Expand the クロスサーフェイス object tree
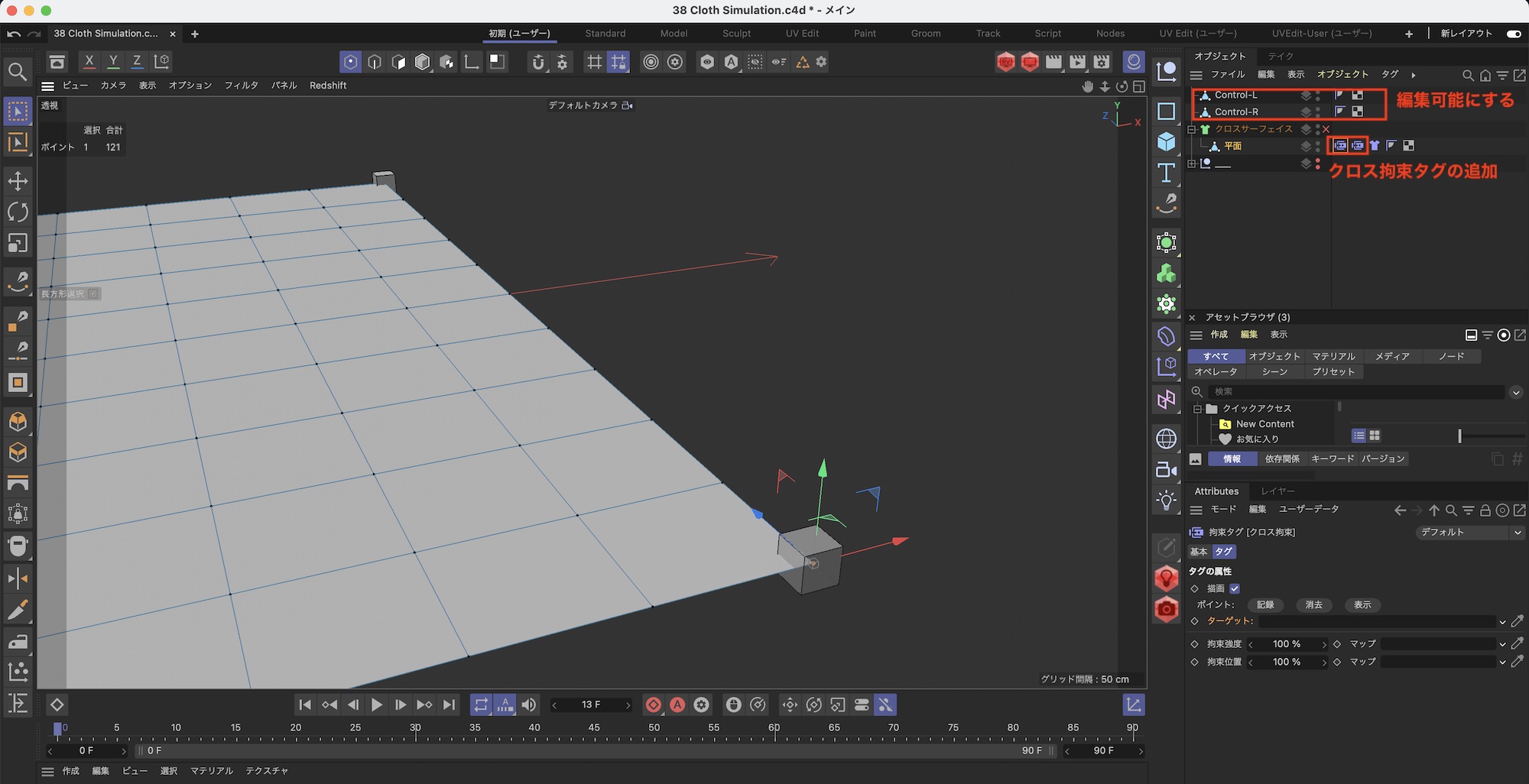Image resolution: width=1529 pixels, height=784 pixels. 1192,129
